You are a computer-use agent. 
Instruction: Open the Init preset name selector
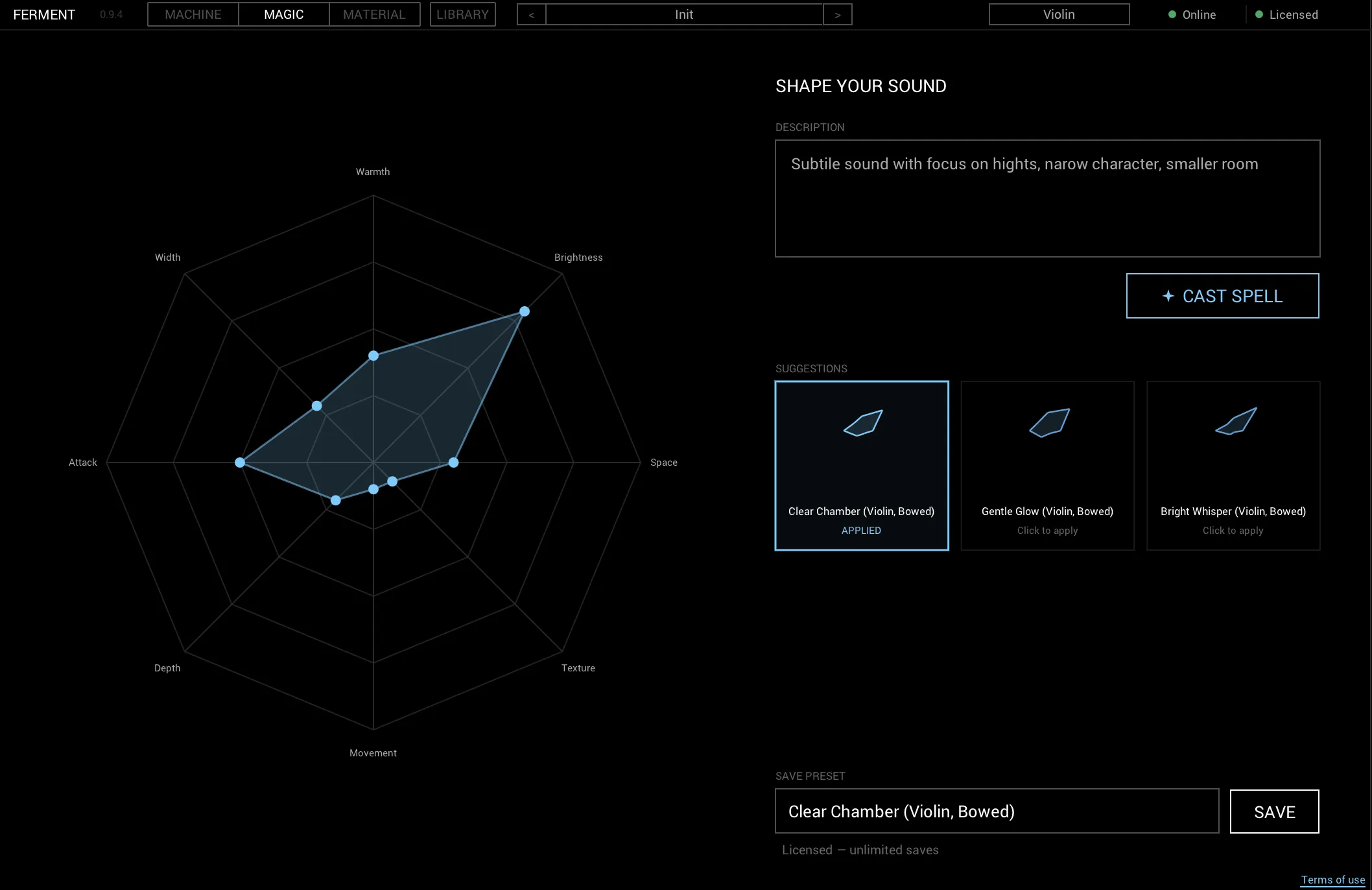pos(684,14)
